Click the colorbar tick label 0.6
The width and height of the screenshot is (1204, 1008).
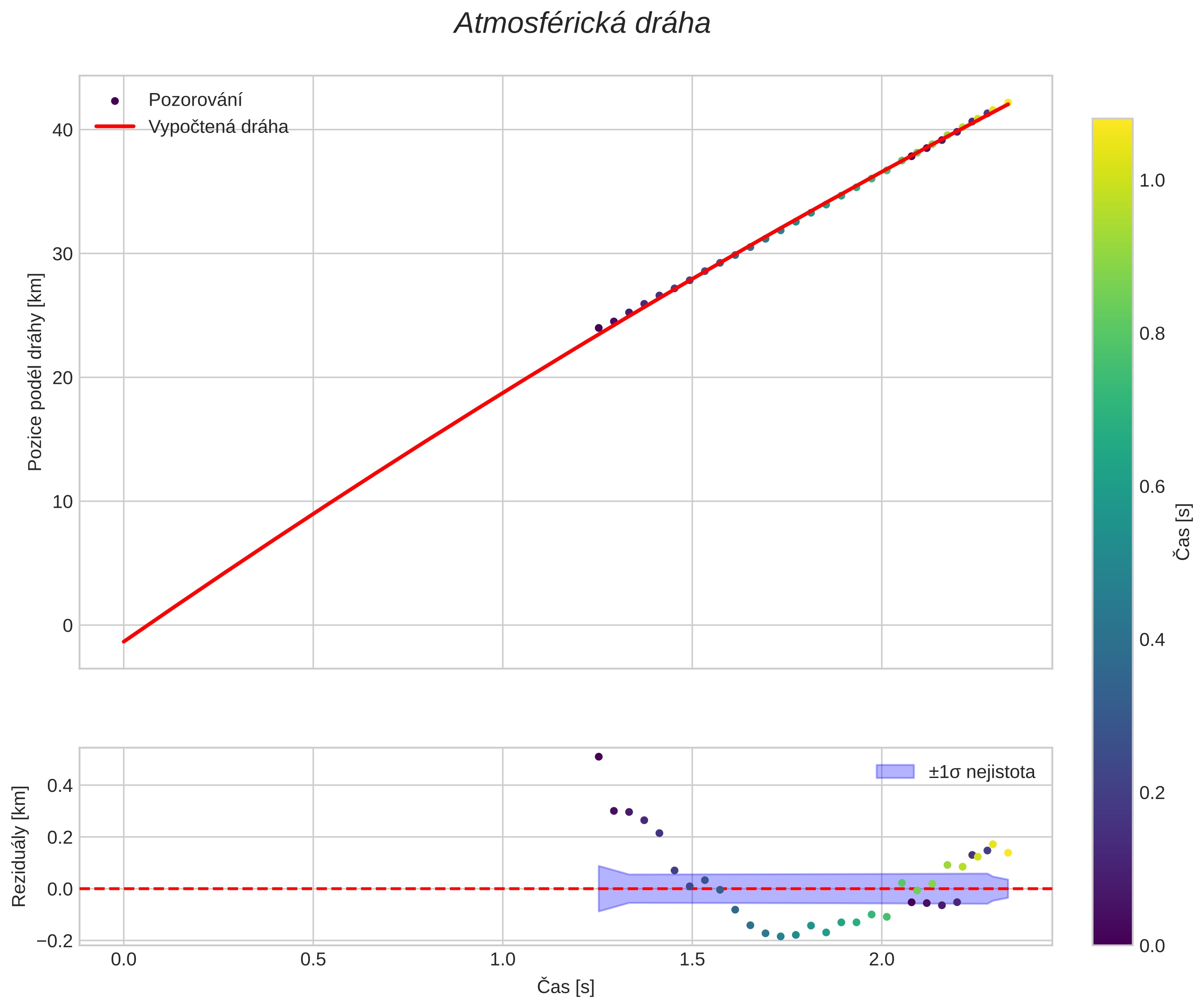tap(1152, 487)
